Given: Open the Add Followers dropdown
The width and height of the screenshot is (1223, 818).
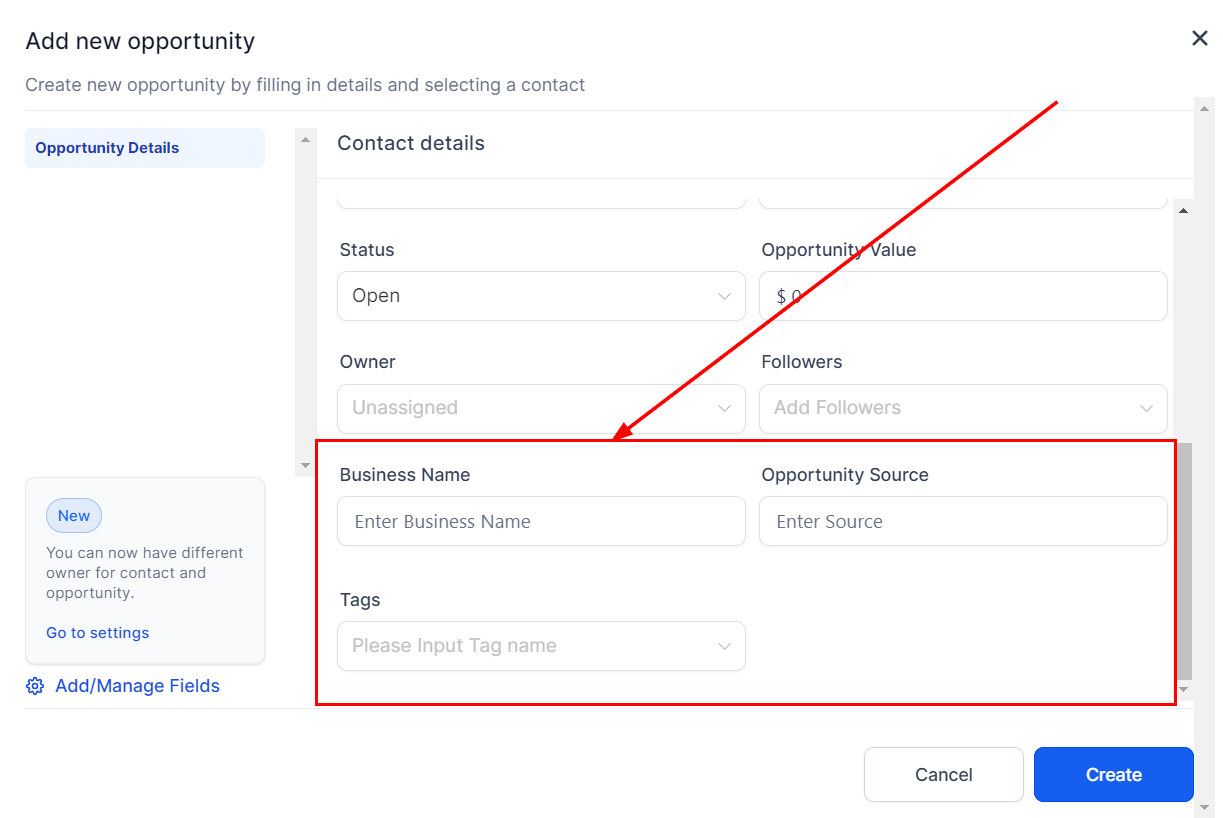Looking at the screenshot, I should point(962,408).
